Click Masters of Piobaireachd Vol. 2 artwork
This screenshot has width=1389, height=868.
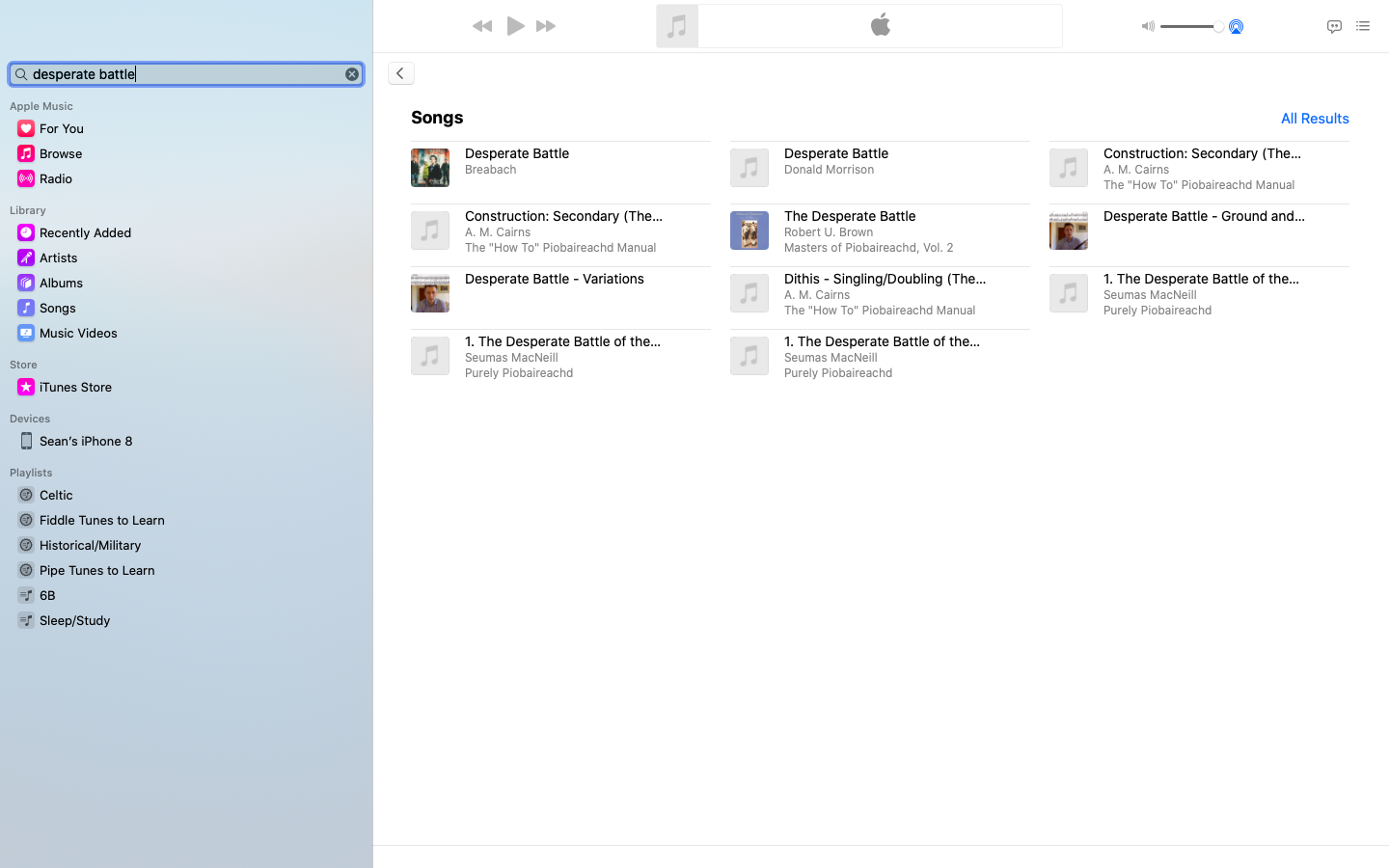click(749, 231)
